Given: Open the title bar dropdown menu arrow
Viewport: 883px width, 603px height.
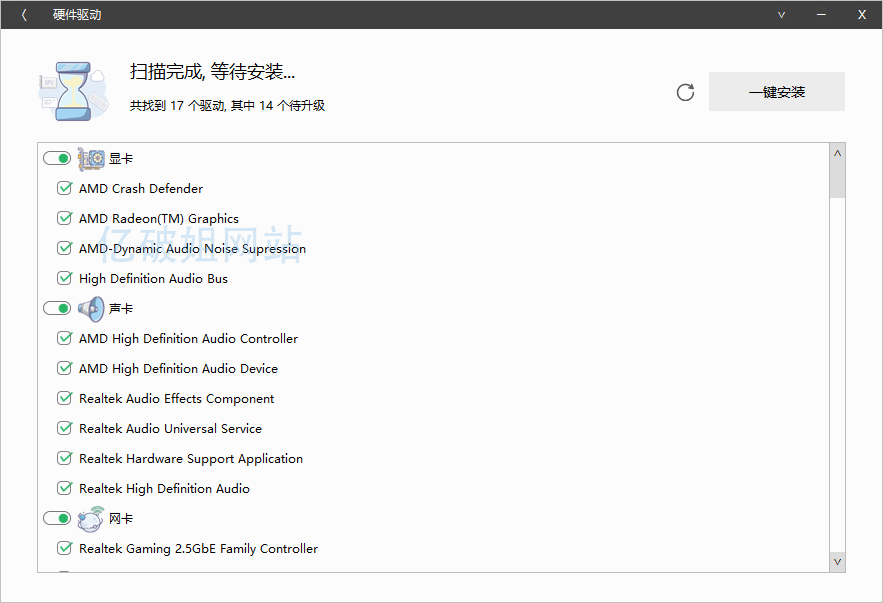Looking at the screenshot, I should click(781, 15).
